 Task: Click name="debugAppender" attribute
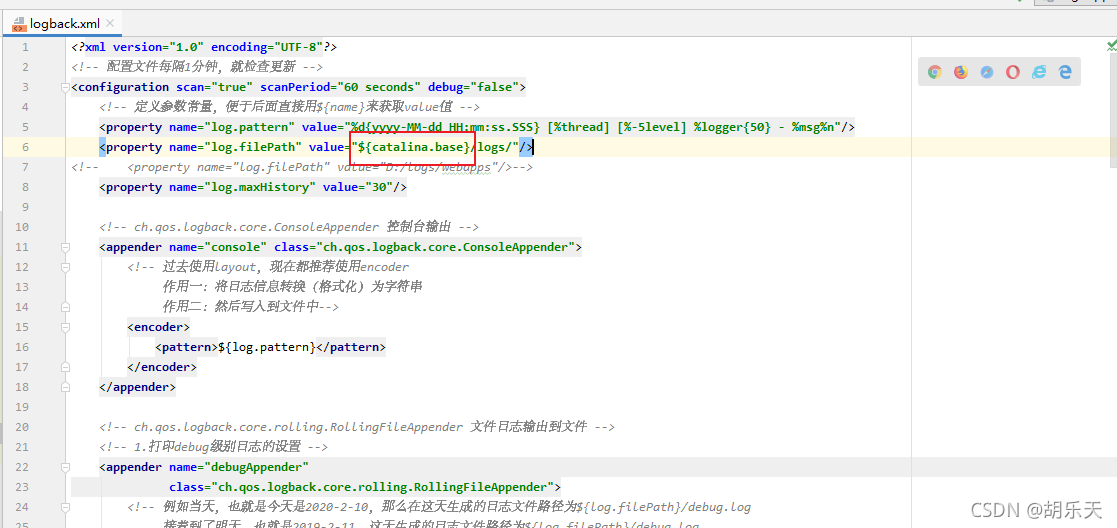click(239, 466)
